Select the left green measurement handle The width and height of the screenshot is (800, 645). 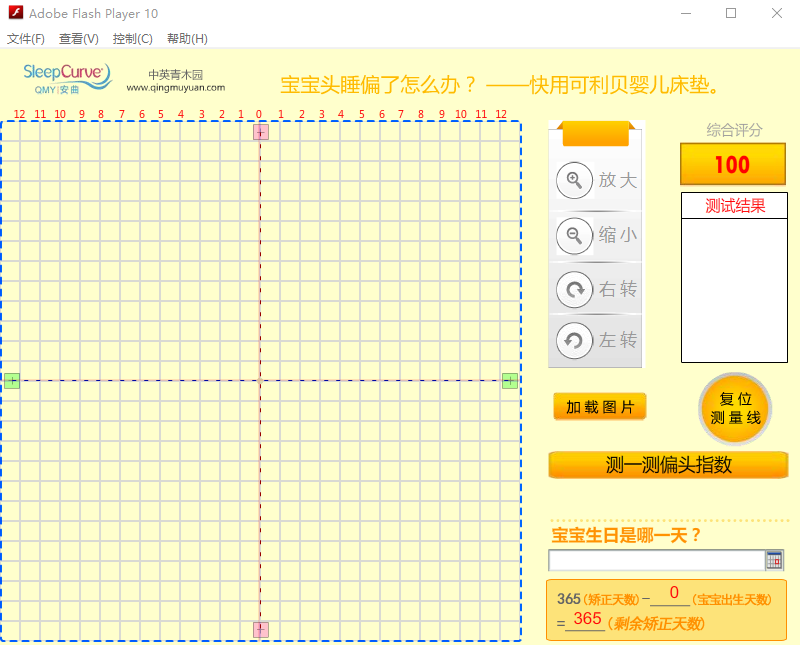[x=12, y=381]
